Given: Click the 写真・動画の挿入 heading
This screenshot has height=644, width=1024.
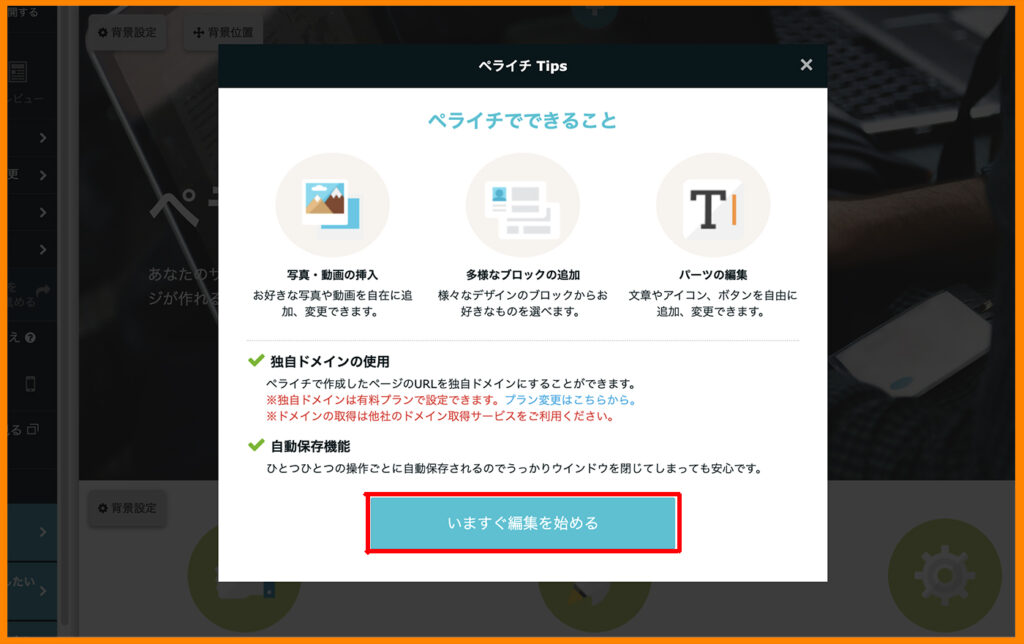Looking at the screenshot, I should 332,275.
